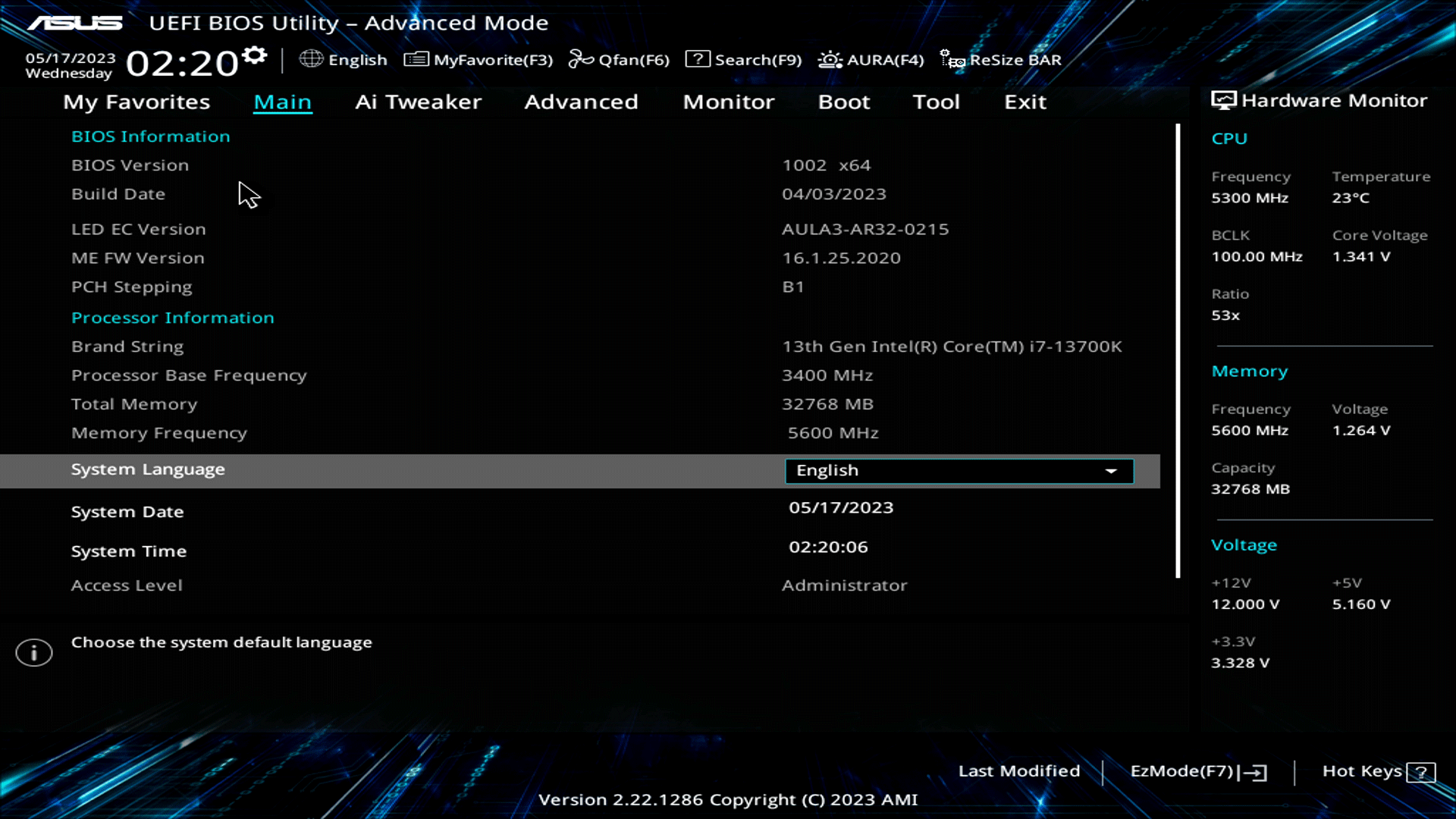Image resolution: width=1456 pixels, height=819 pixels.
Task: Switch to the Ai Tweaker tab
Action: tap(419, 102)
